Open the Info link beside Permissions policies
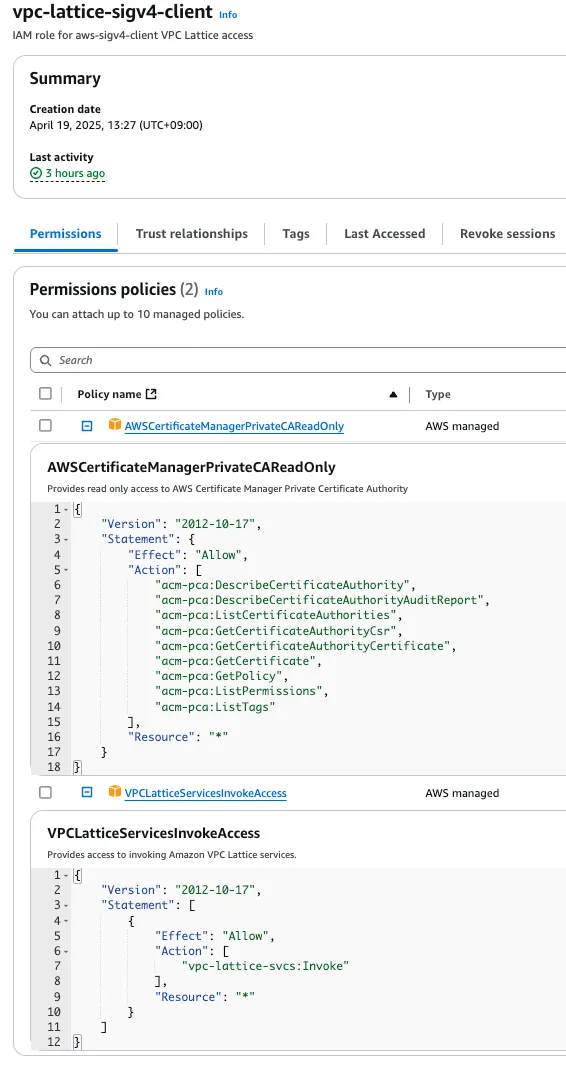This screenshot has width=566, height=1067. point(214,291)
